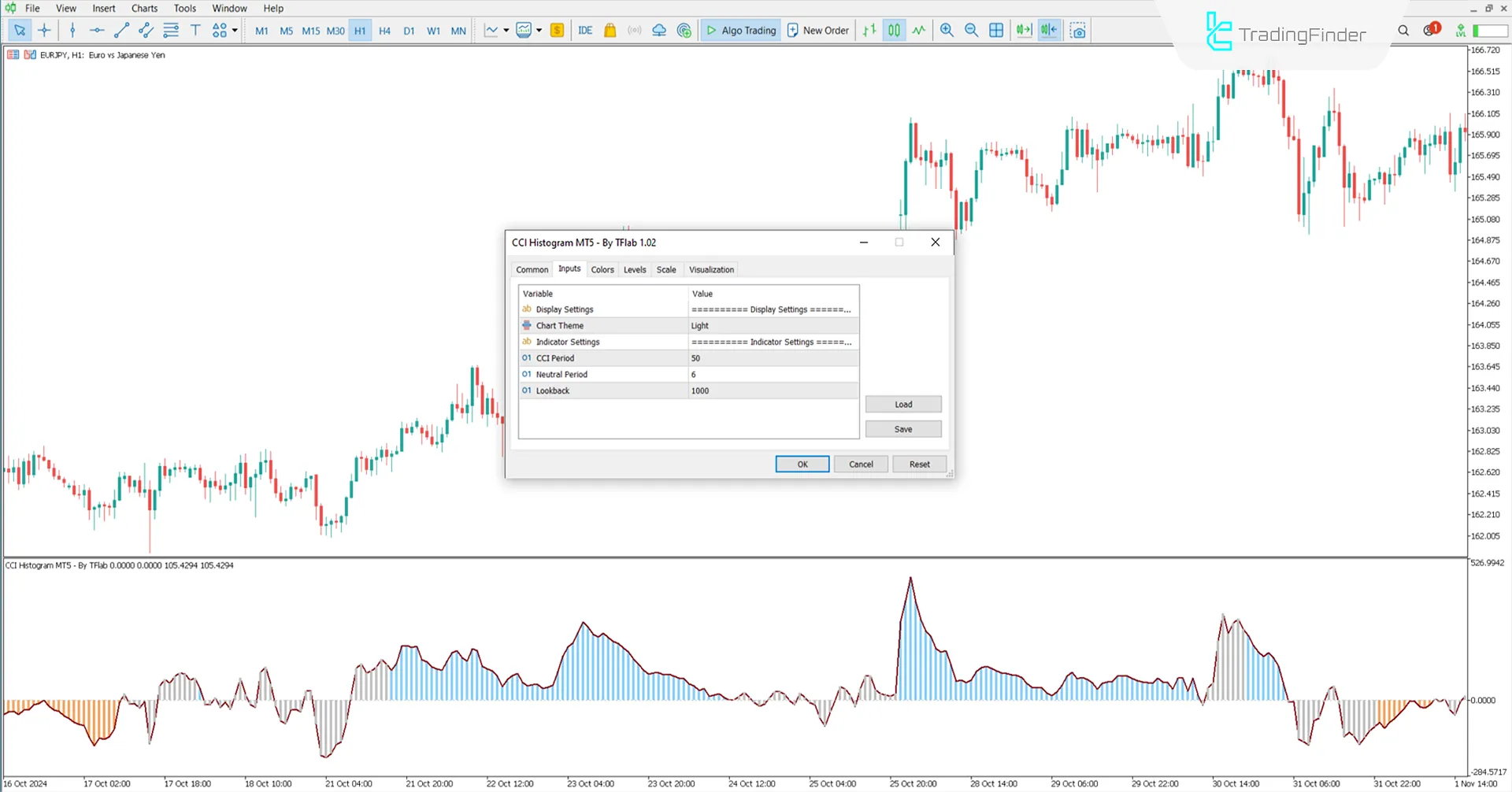1512x792 pixels.
Task: Select the Crosshair tool
Action: click(x=44, y=30)
